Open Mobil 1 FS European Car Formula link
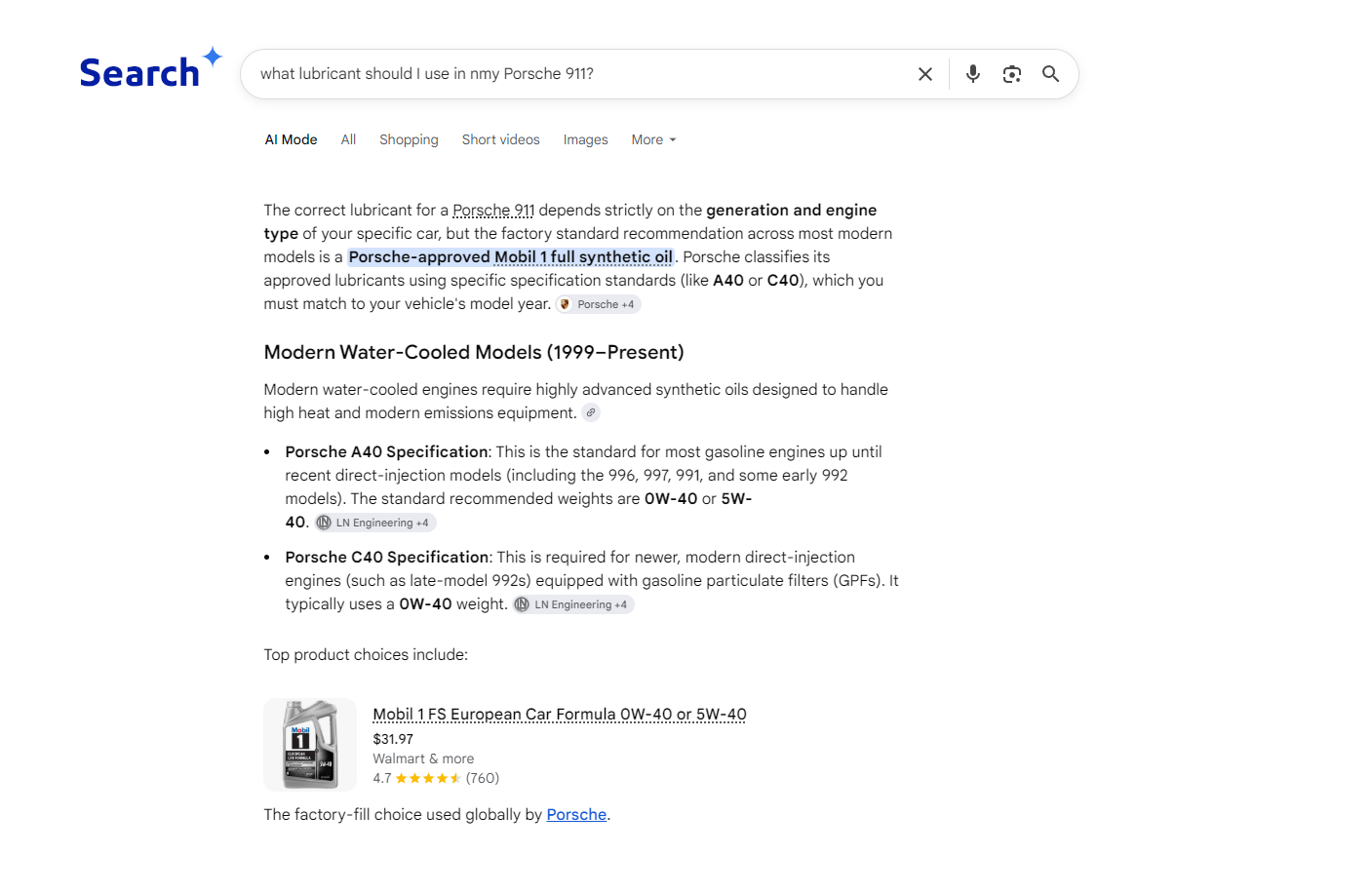Image resolution: width=1372 pixels, height=893 pixels. point(560,714)
